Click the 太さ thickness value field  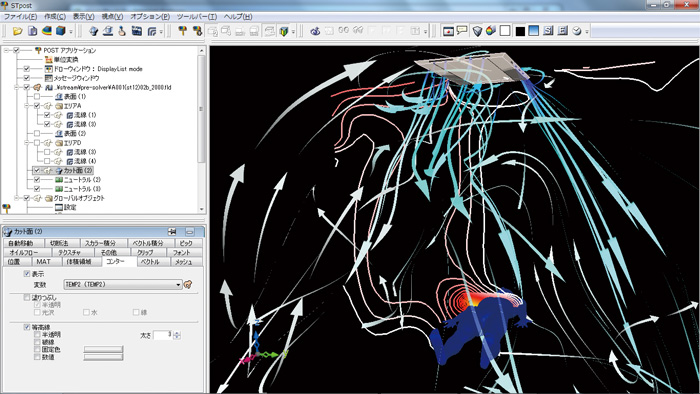click(163, 335)
